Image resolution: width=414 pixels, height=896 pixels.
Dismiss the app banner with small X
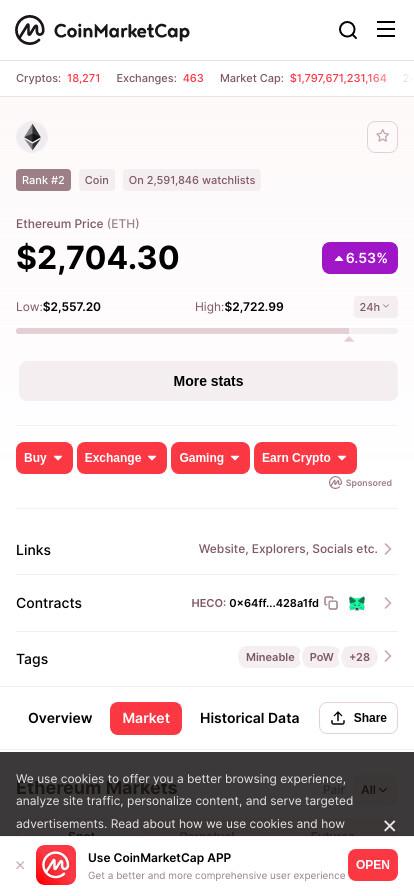(20, 865)
